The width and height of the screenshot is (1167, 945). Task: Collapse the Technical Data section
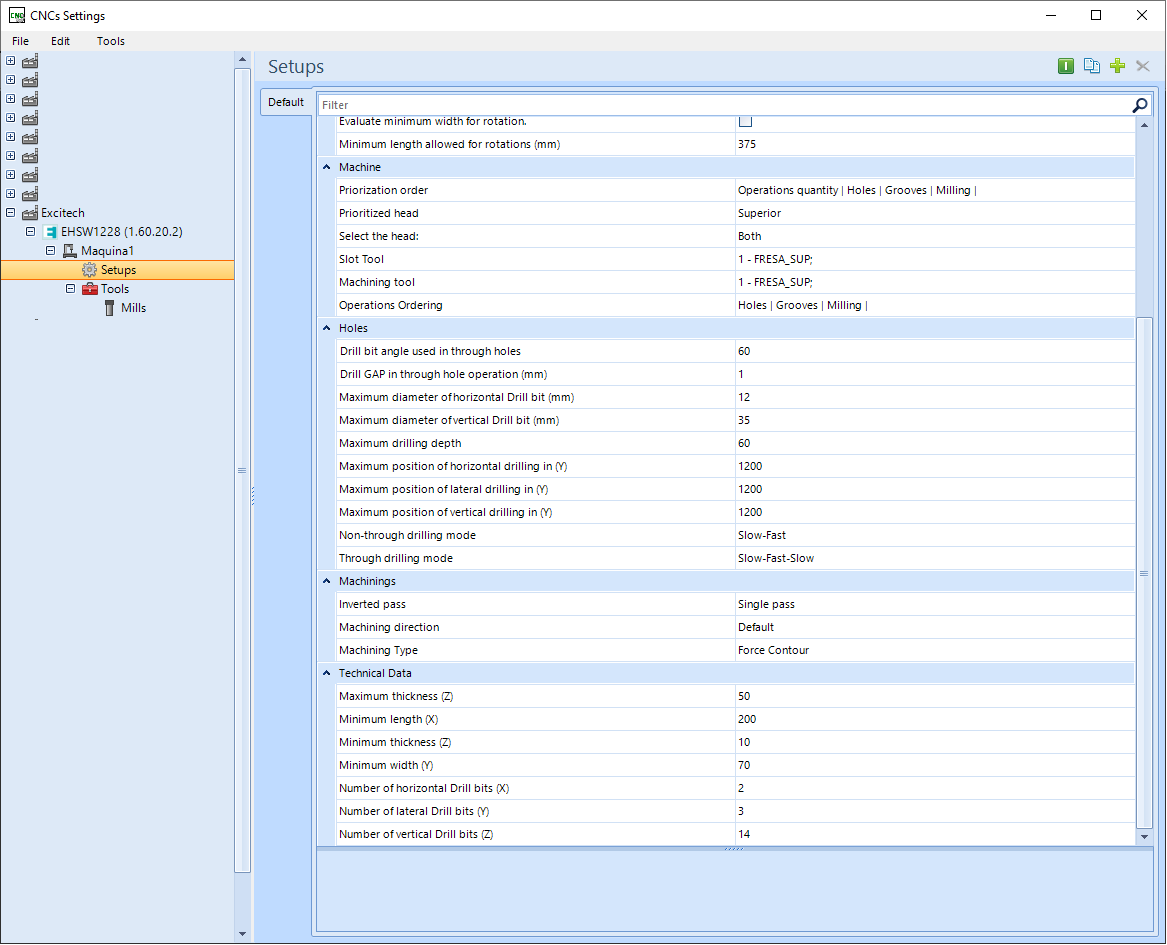pyautogui.click(x=326, y=673)
